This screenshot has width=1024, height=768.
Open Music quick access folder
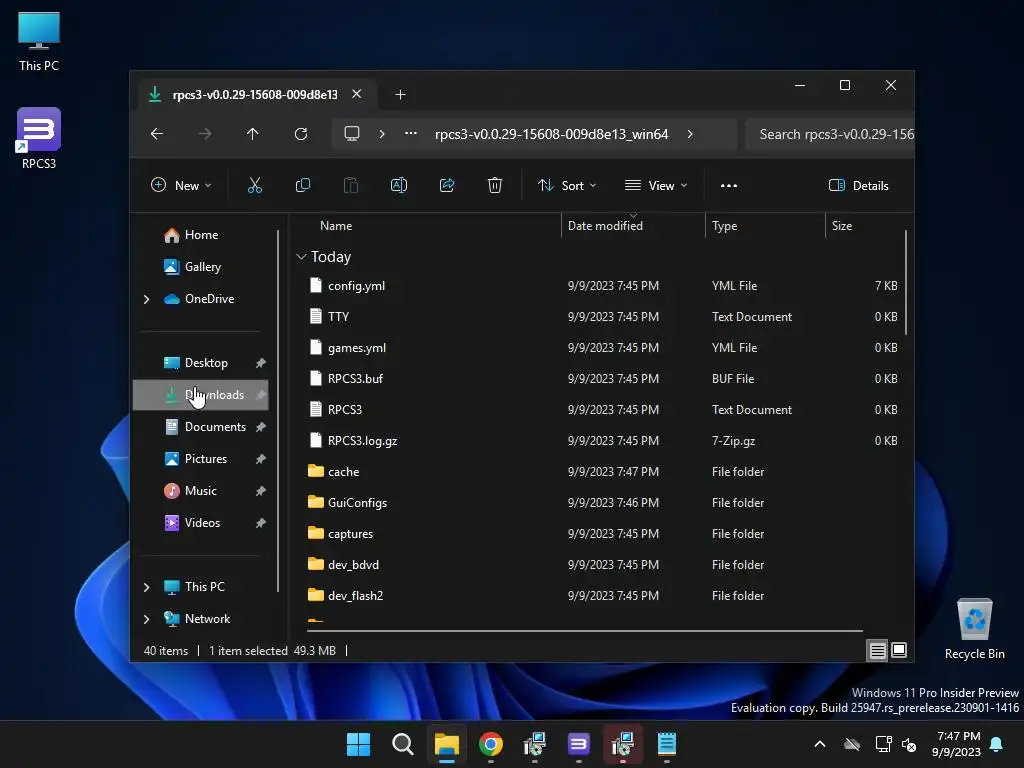pyautogui.click(x=200, y=490)
